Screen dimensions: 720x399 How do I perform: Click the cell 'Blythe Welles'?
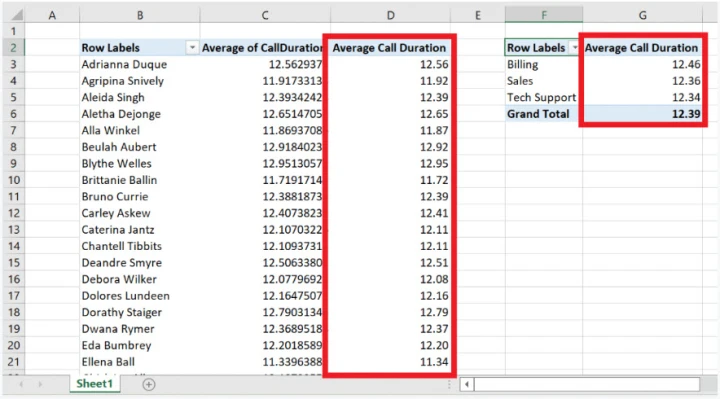point(140,163)
